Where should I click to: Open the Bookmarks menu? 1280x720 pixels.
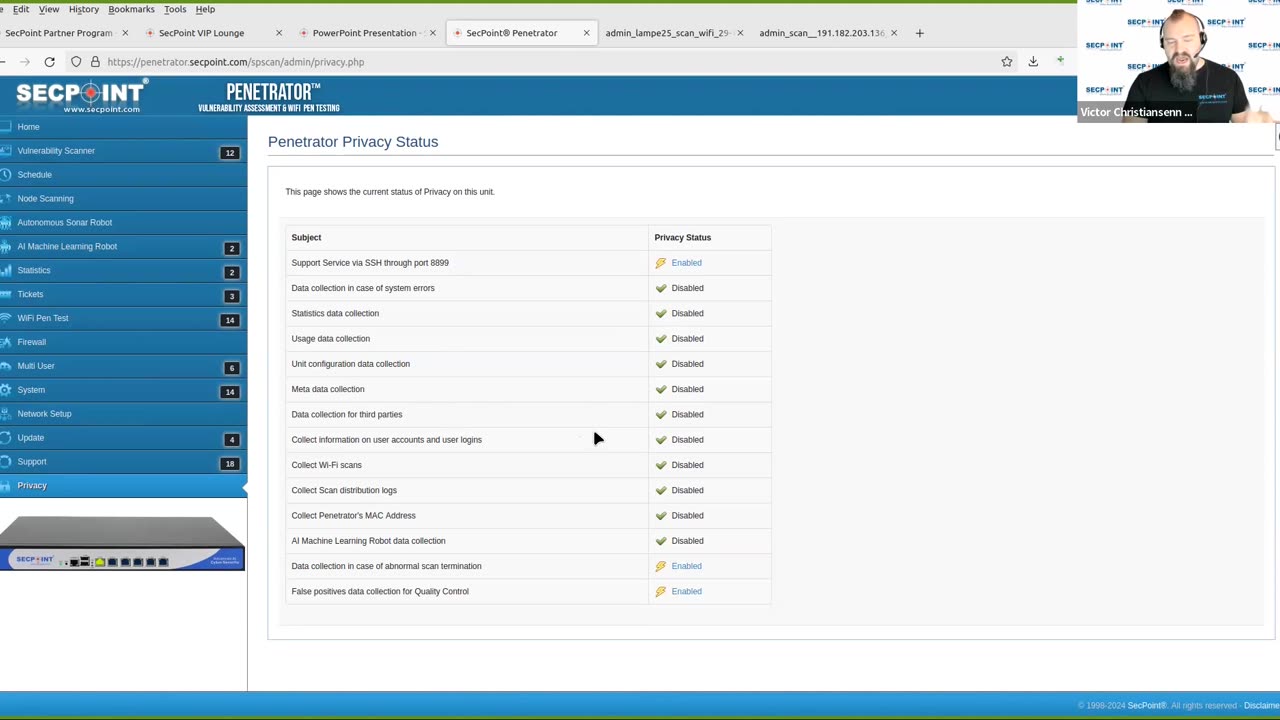[131, 9]
